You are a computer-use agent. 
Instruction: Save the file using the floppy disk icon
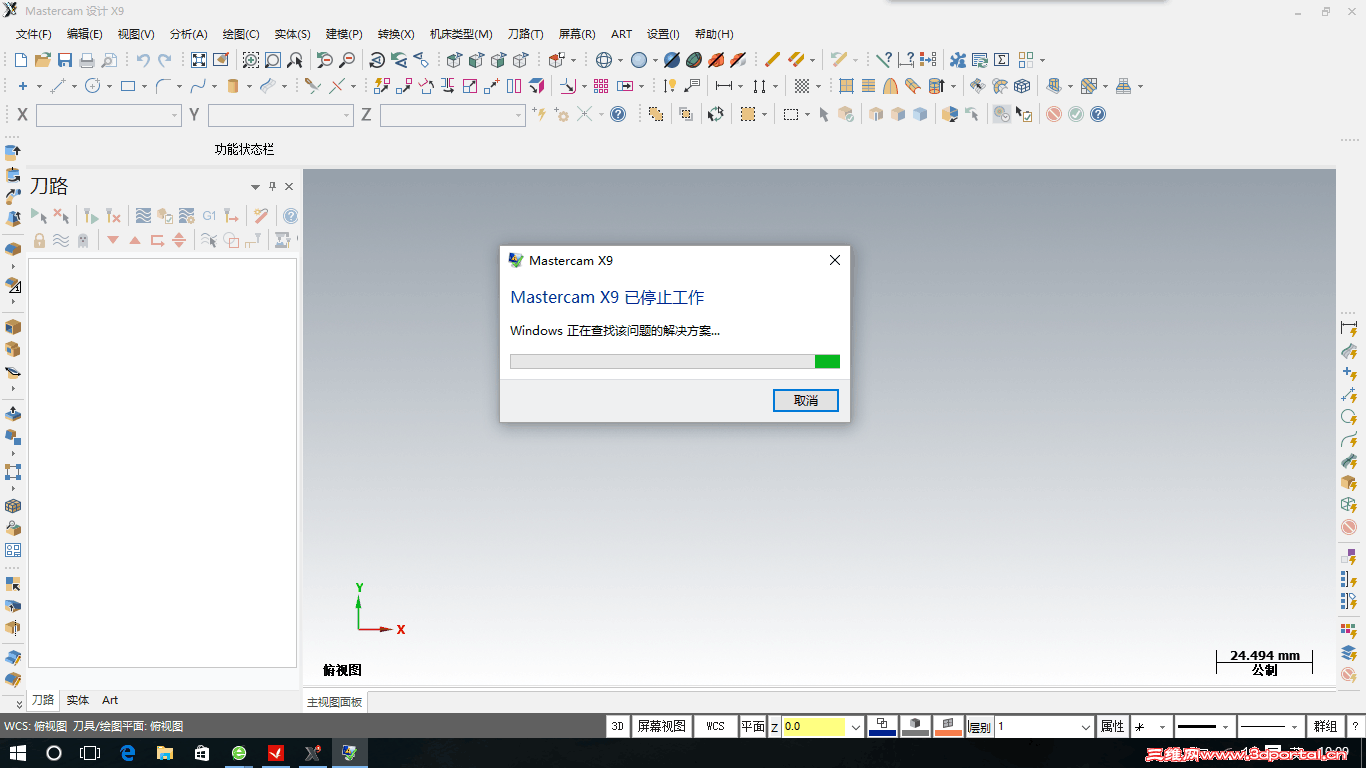[x=65, y=60]
